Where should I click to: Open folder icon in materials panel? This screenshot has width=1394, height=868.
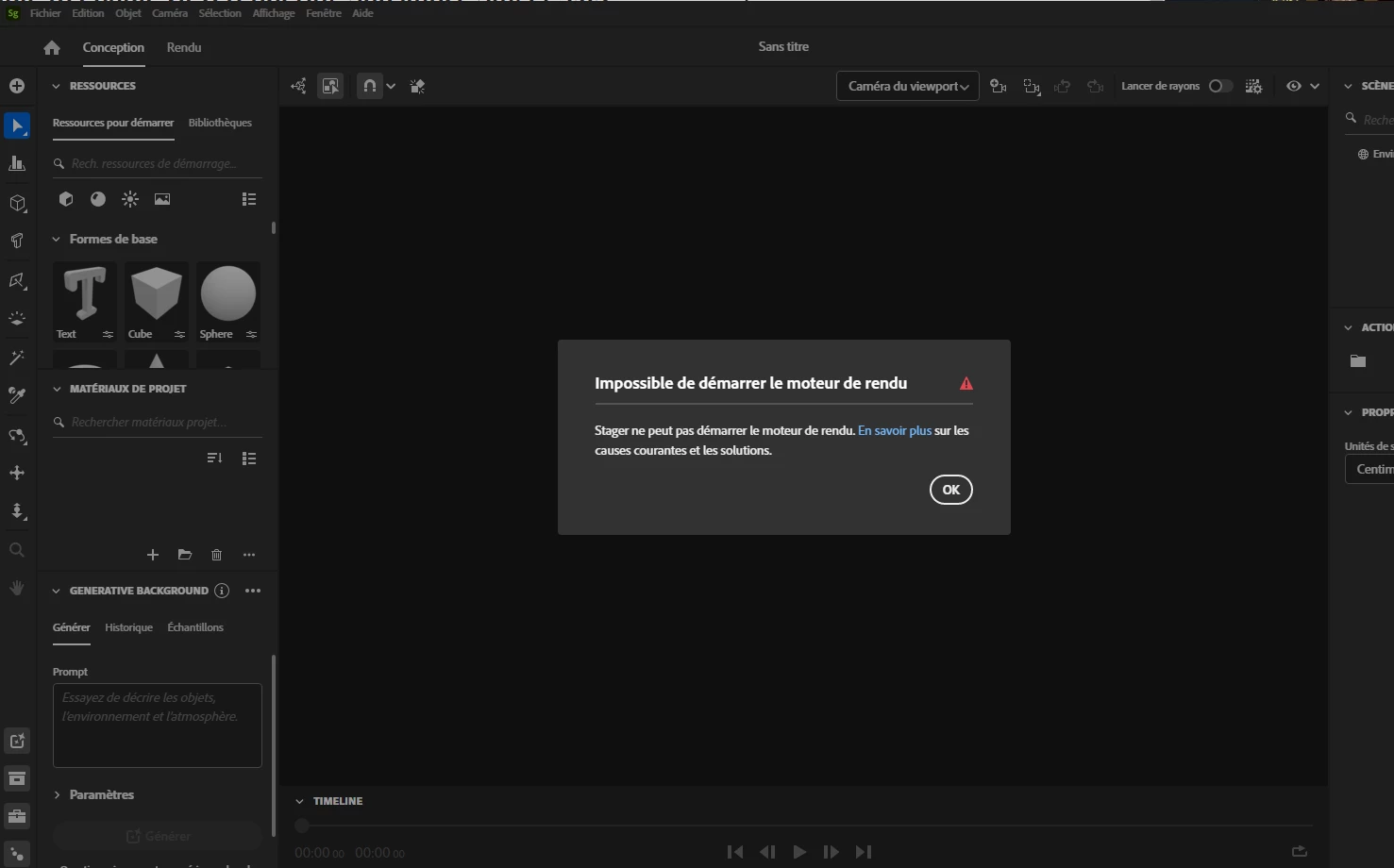(185, 555)
